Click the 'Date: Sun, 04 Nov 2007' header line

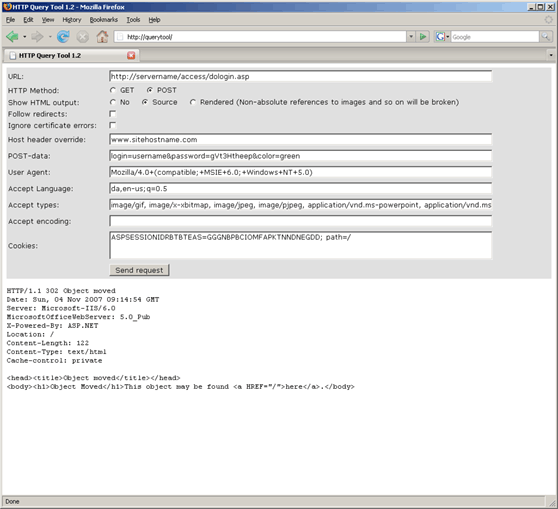pos(83,299)
